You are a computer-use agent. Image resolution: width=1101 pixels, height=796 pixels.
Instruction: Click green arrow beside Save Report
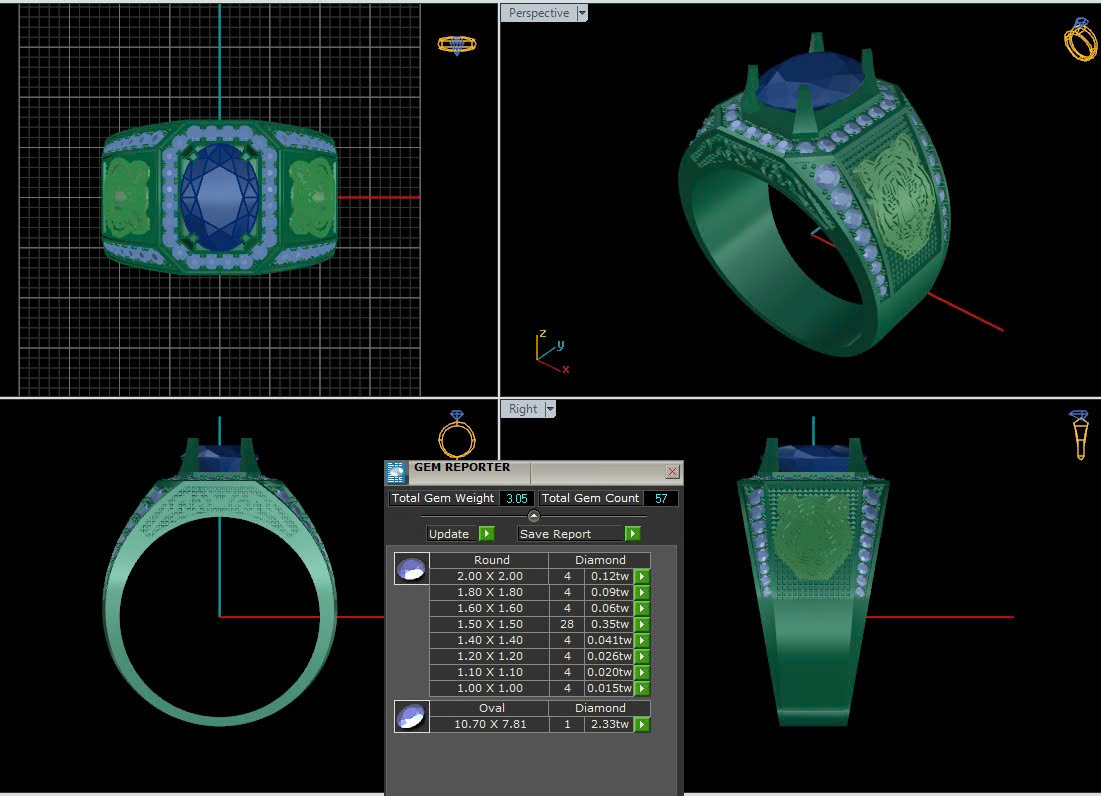[632, 534]
